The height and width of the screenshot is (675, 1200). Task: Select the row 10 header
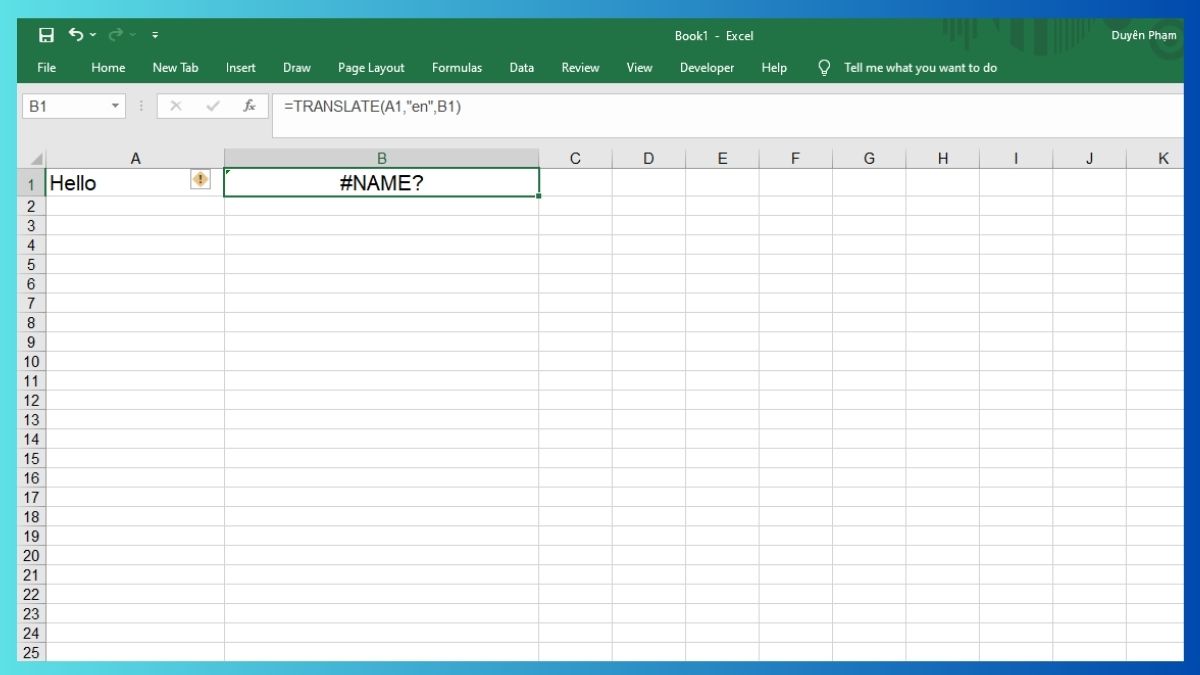[31, 362]
